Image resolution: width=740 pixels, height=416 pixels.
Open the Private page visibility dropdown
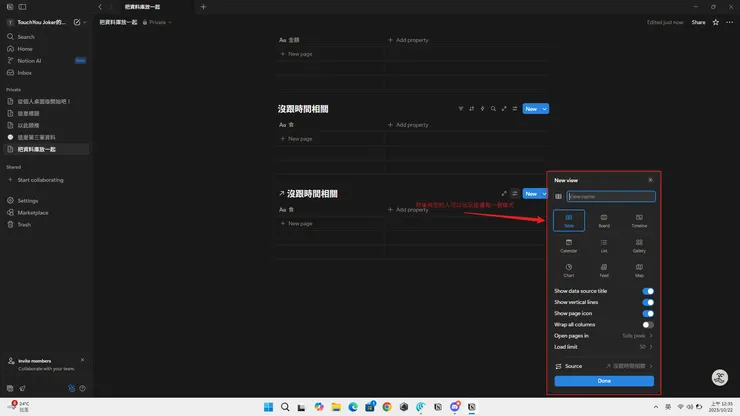pyautogui.click(x=157, y=22)
